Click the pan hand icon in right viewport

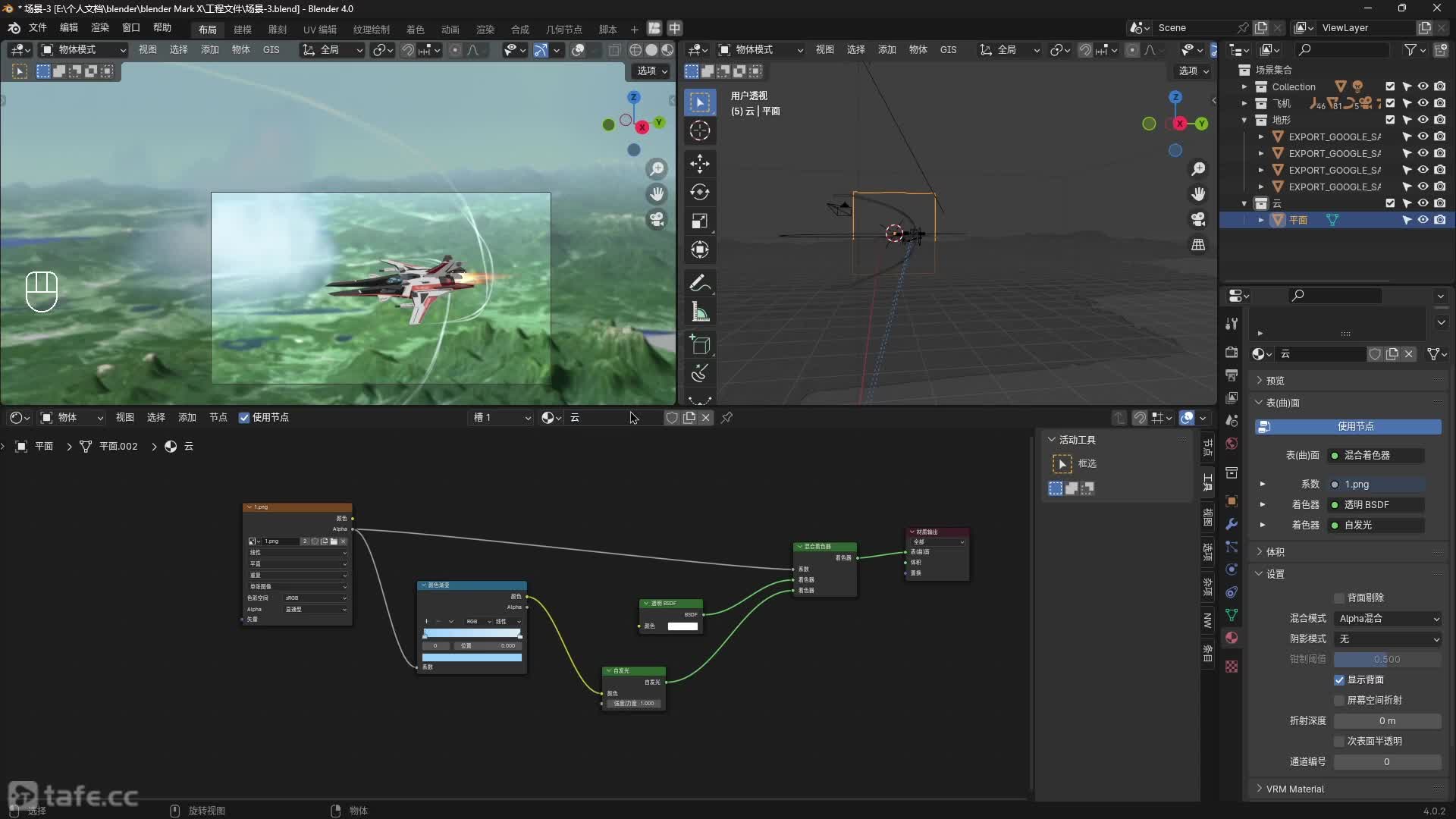tap(1198, 193)
